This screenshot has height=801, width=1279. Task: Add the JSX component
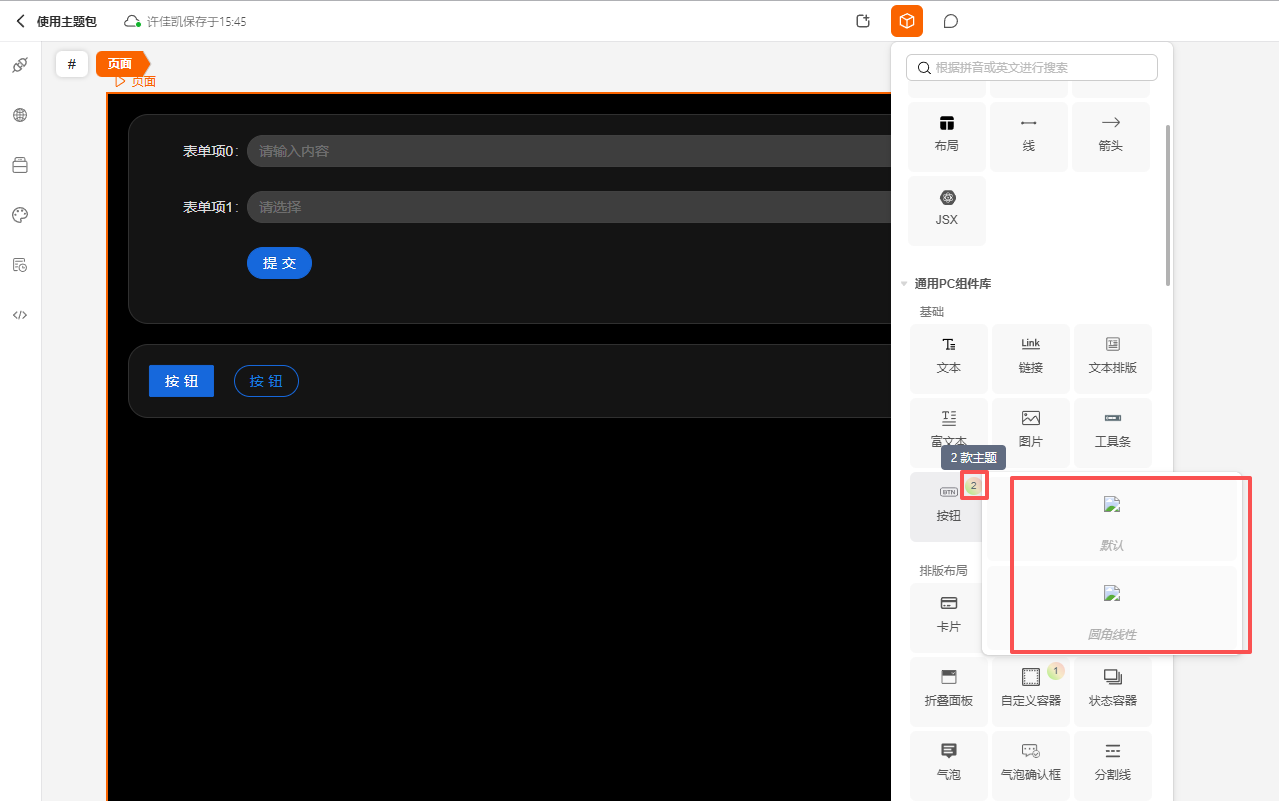click(x=946, y=209)
